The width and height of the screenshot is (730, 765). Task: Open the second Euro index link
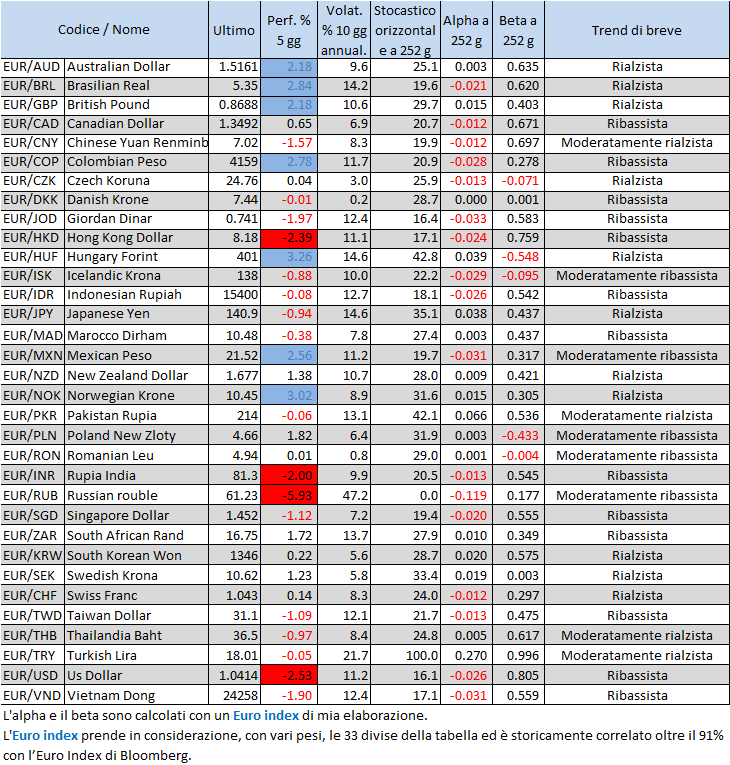point(45,736)
